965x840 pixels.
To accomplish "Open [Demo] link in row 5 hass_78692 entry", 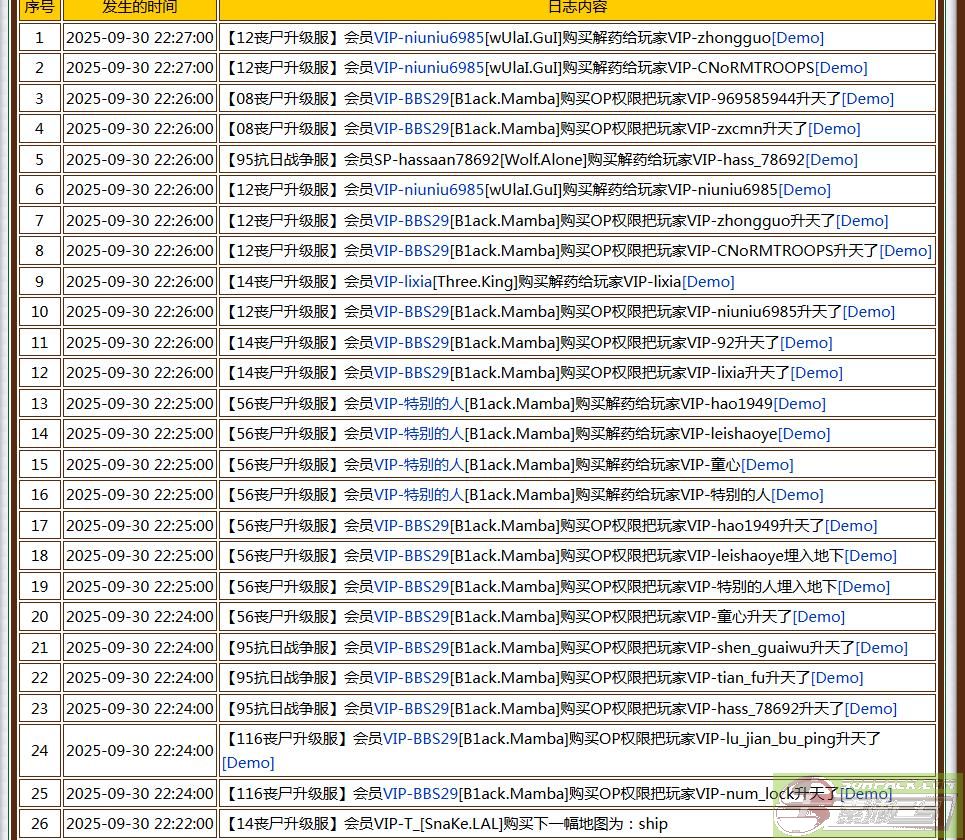I will [831, 160].
